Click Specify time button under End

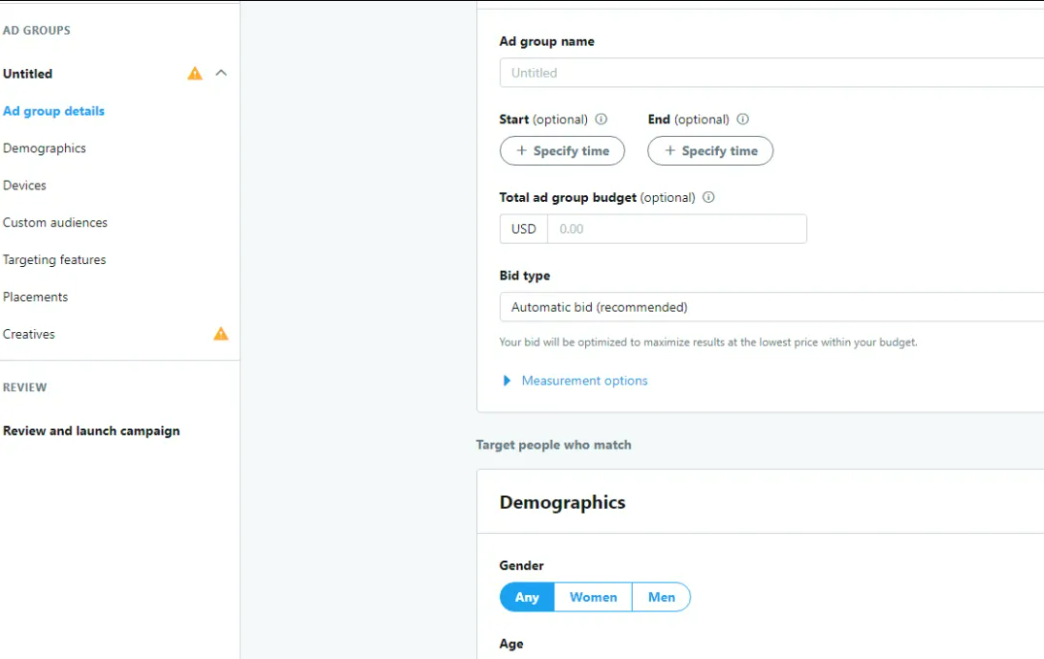pos(710,150)
